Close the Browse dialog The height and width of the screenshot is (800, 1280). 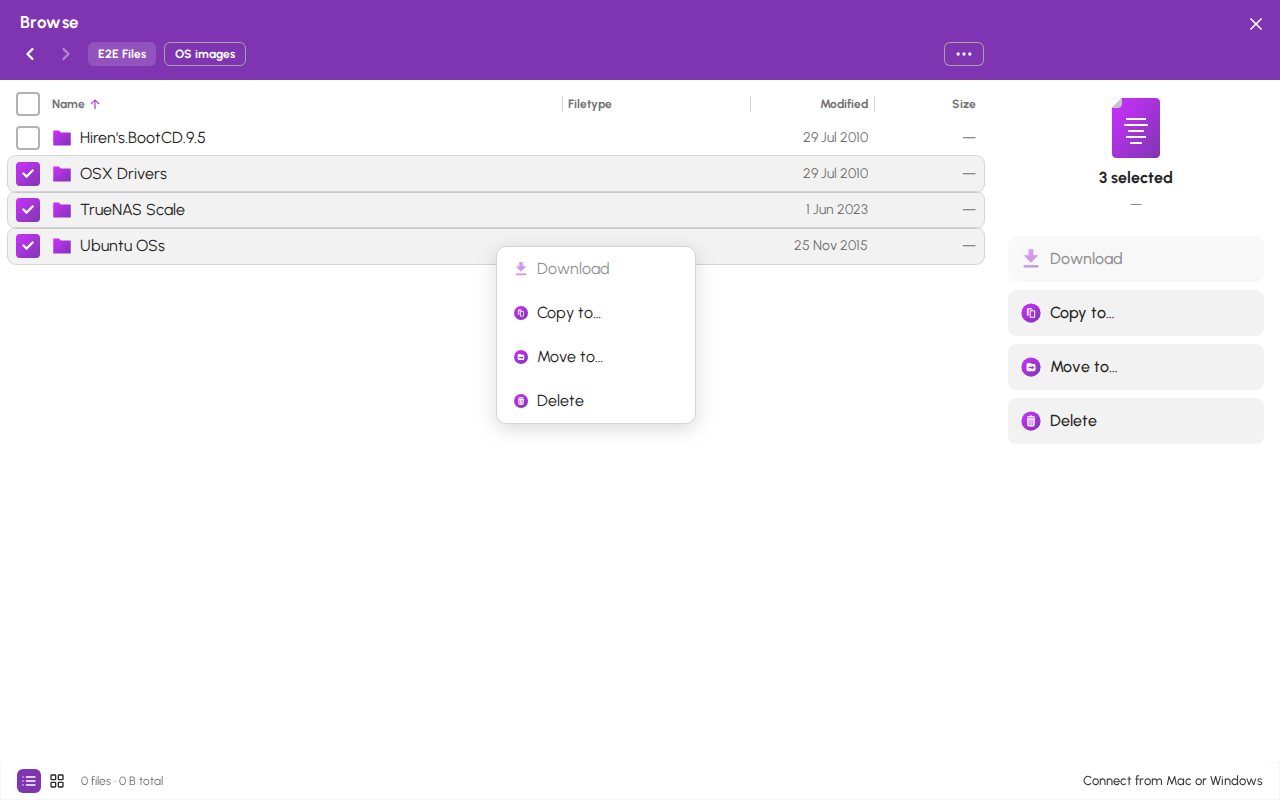[x=1256, y=24]
